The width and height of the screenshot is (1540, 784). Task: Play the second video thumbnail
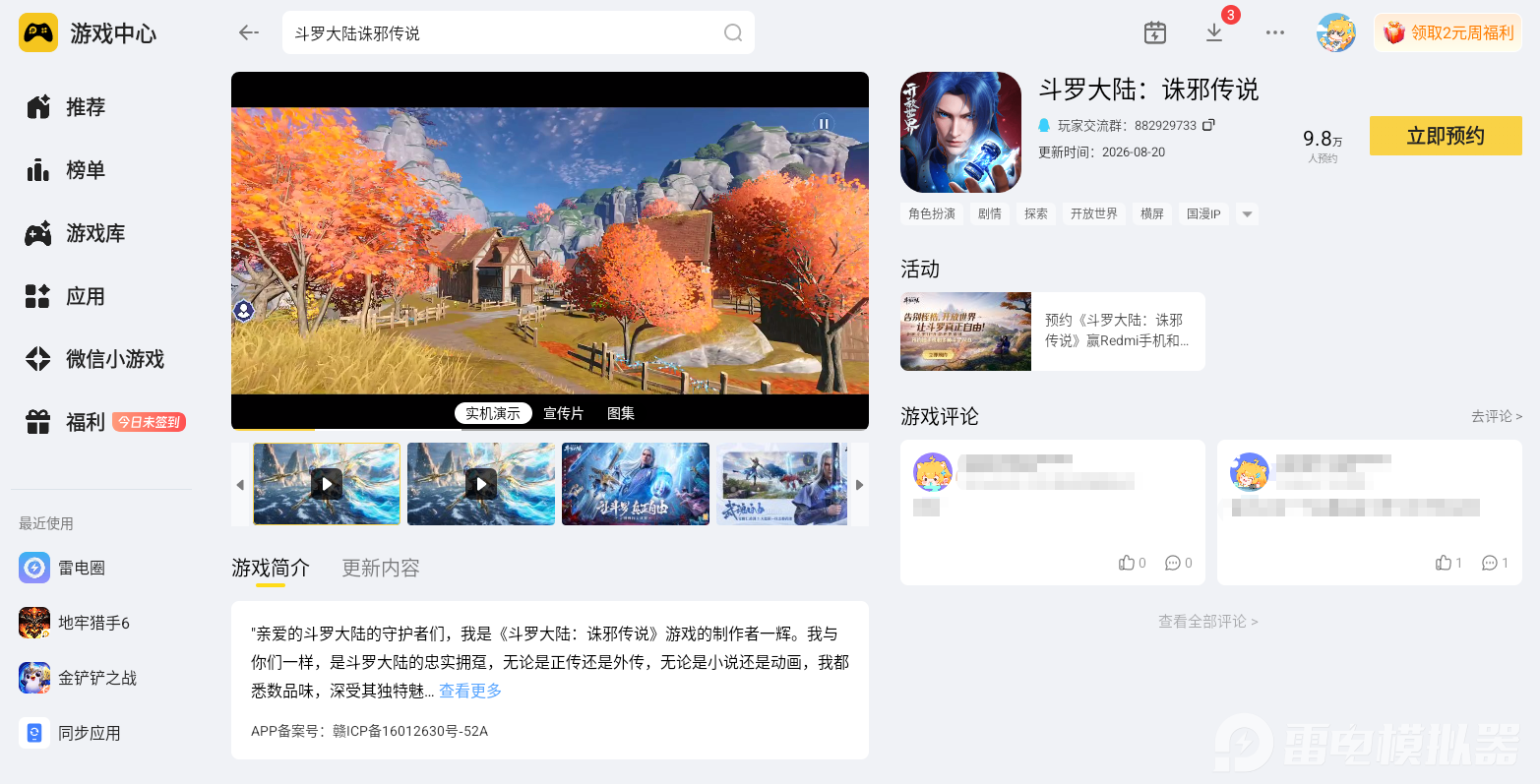481,484
